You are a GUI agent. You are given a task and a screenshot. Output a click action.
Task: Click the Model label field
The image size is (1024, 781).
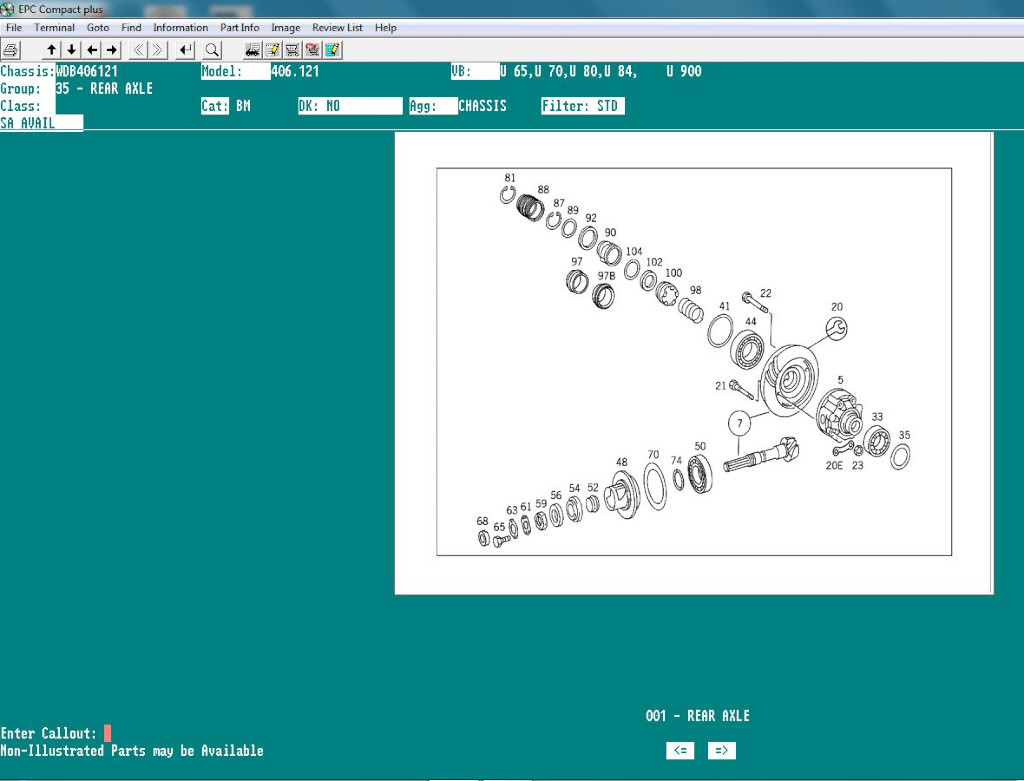236,71
